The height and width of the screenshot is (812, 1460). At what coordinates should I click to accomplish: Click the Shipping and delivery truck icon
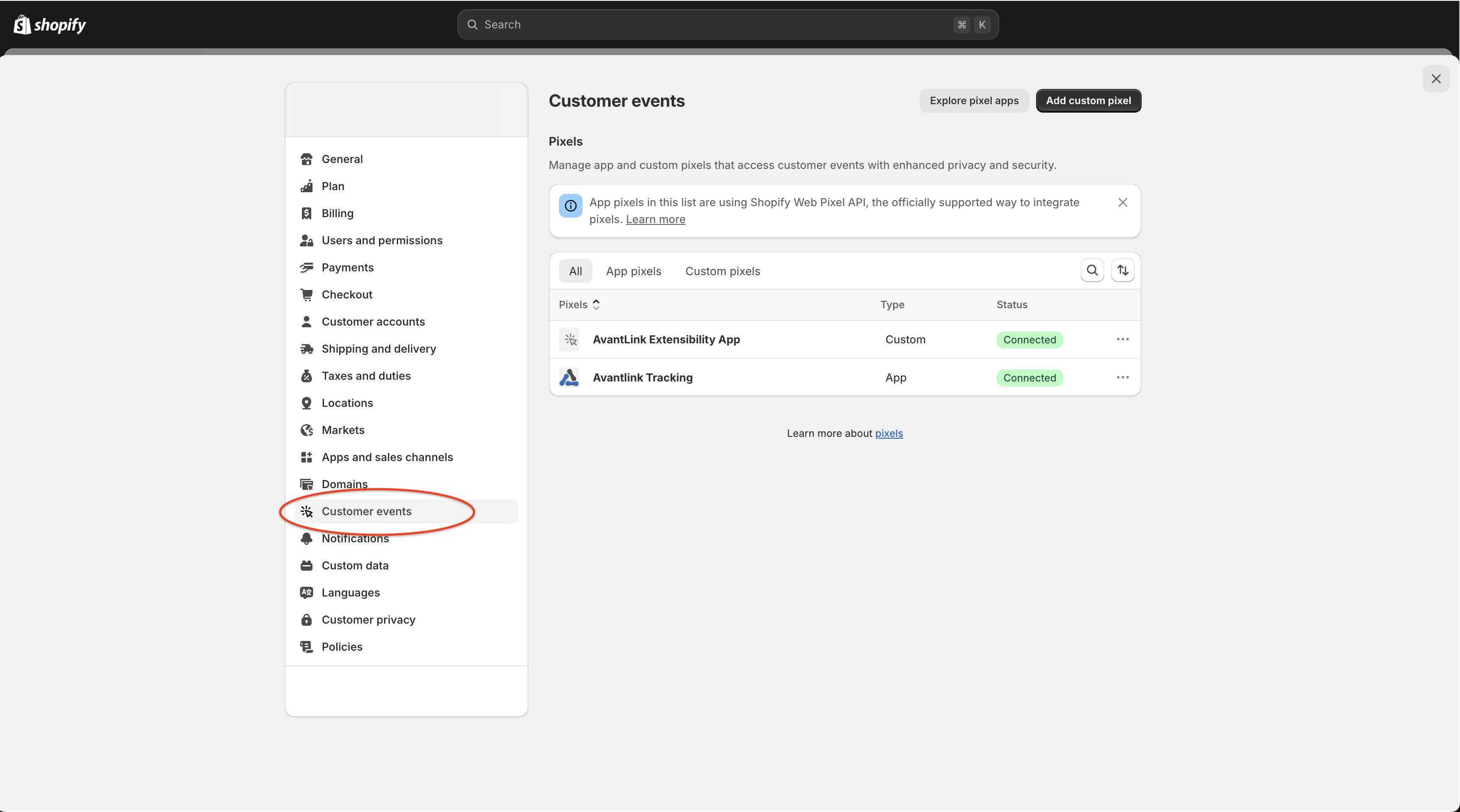307,349
